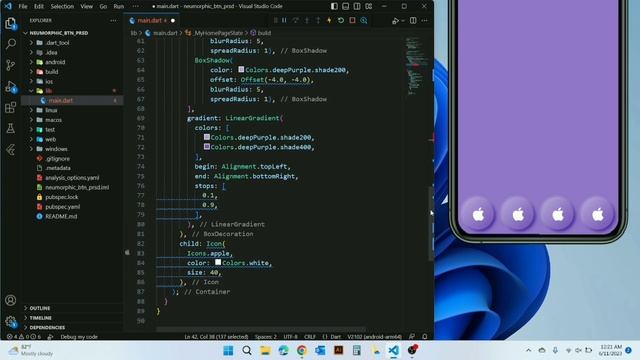Image resolution: width=640 pixels, height=360 pixels.
Task: Toggle the secondary side bar layout
Action: click(x=357, y=6)
